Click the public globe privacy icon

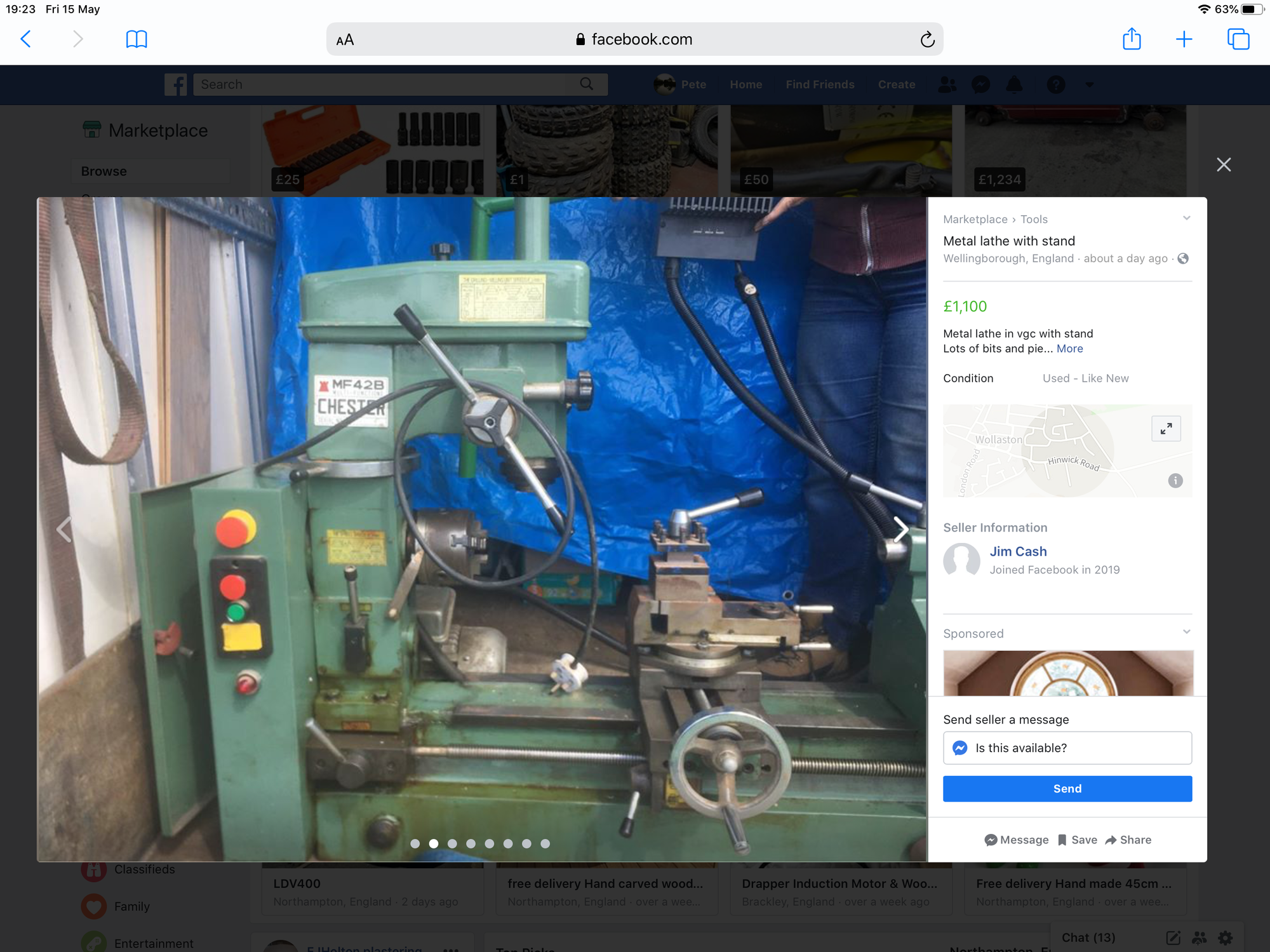pyautogui.click(x=1183, y=258)
